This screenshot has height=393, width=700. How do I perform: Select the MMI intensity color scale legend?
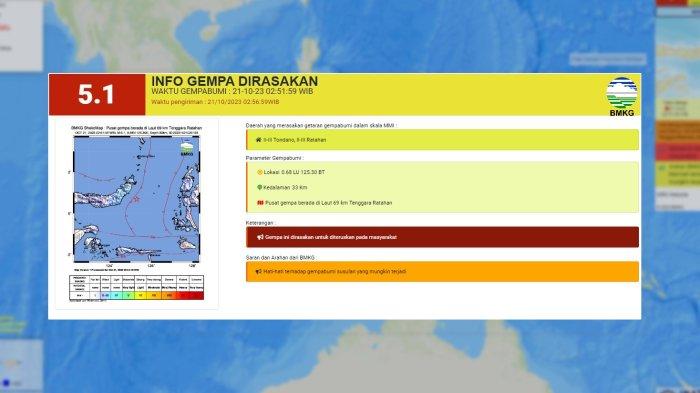137,287
